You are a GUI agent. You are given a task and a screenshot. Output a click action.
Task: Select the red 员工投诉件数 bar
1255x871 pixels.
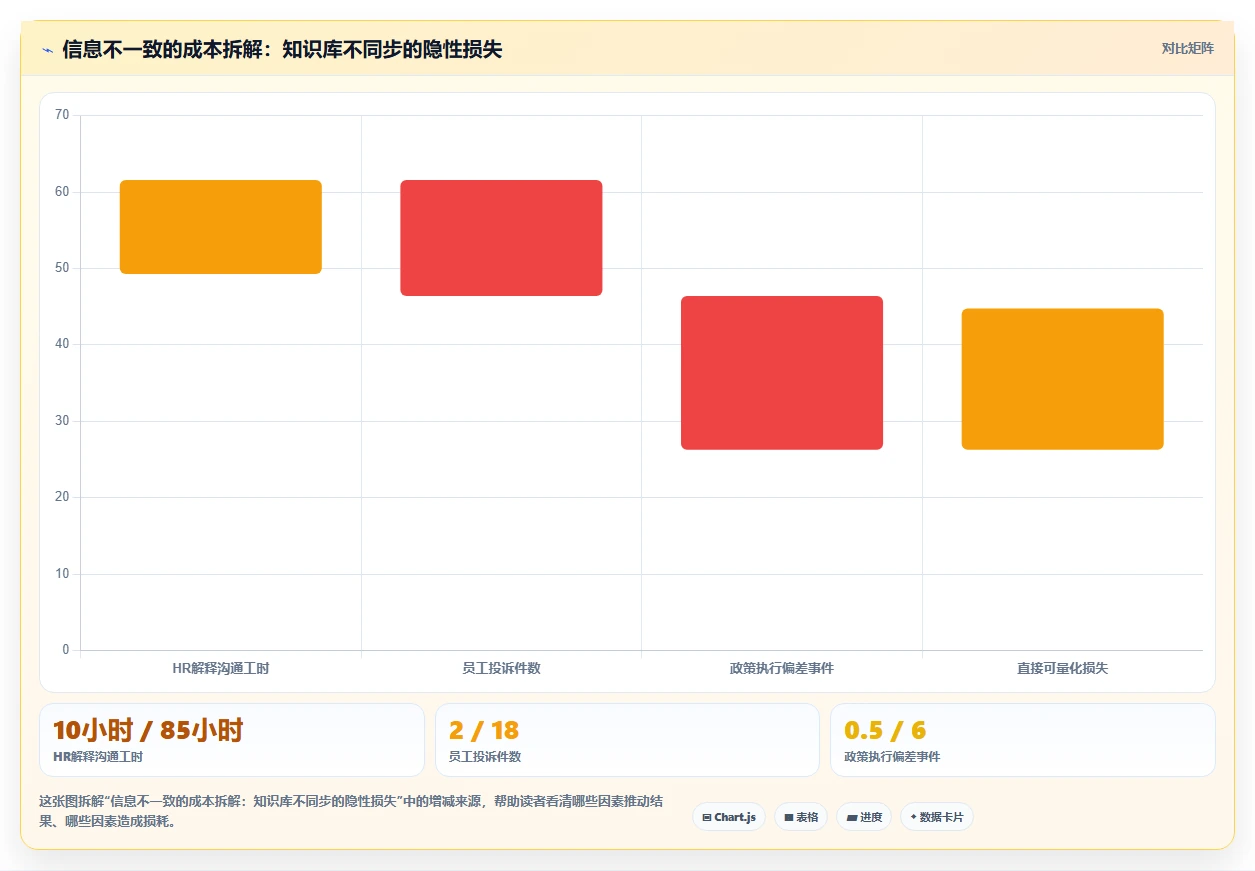click(x=501, y=238)
